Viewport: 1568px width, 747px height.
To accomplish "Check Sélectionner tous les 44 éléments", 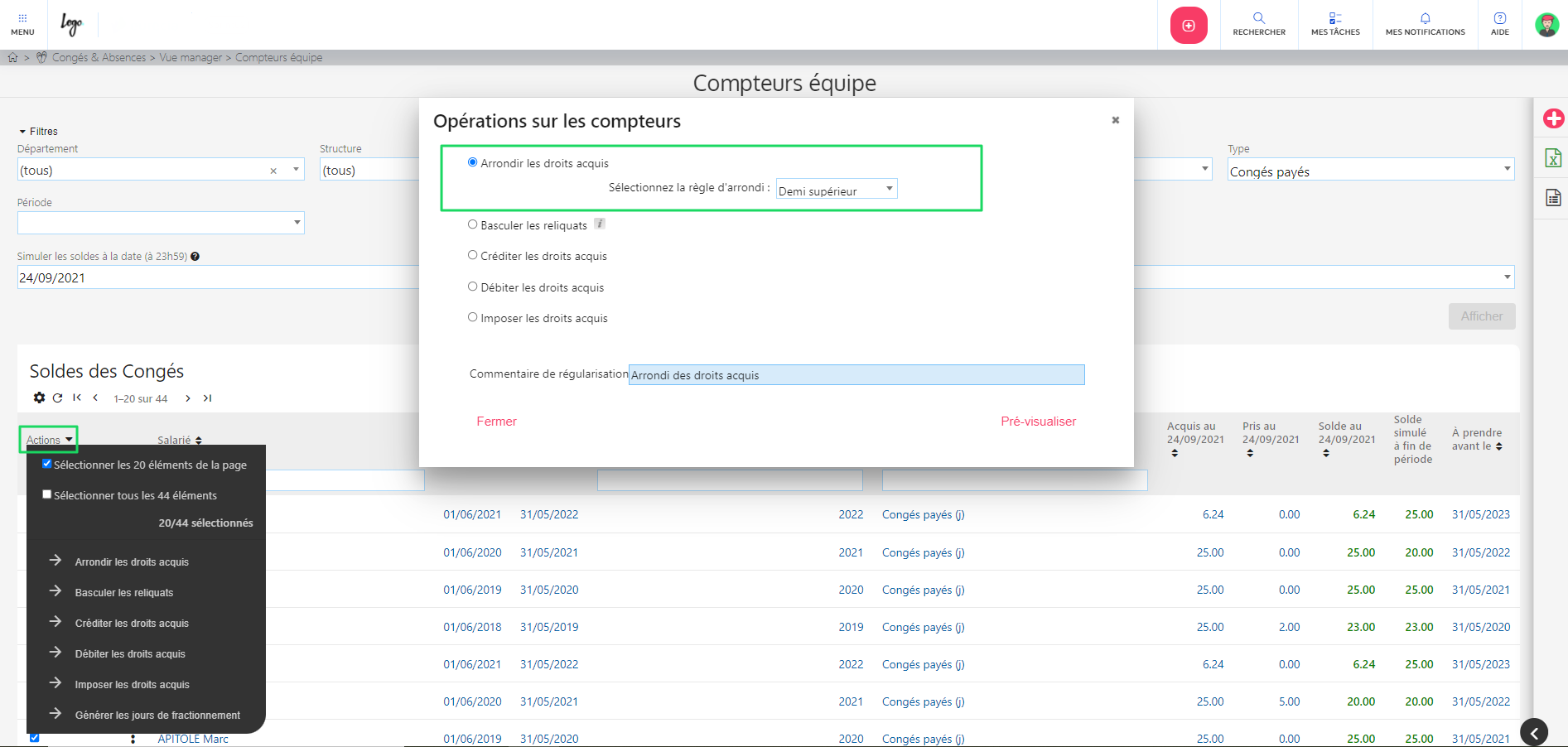I will click(47, 494).
